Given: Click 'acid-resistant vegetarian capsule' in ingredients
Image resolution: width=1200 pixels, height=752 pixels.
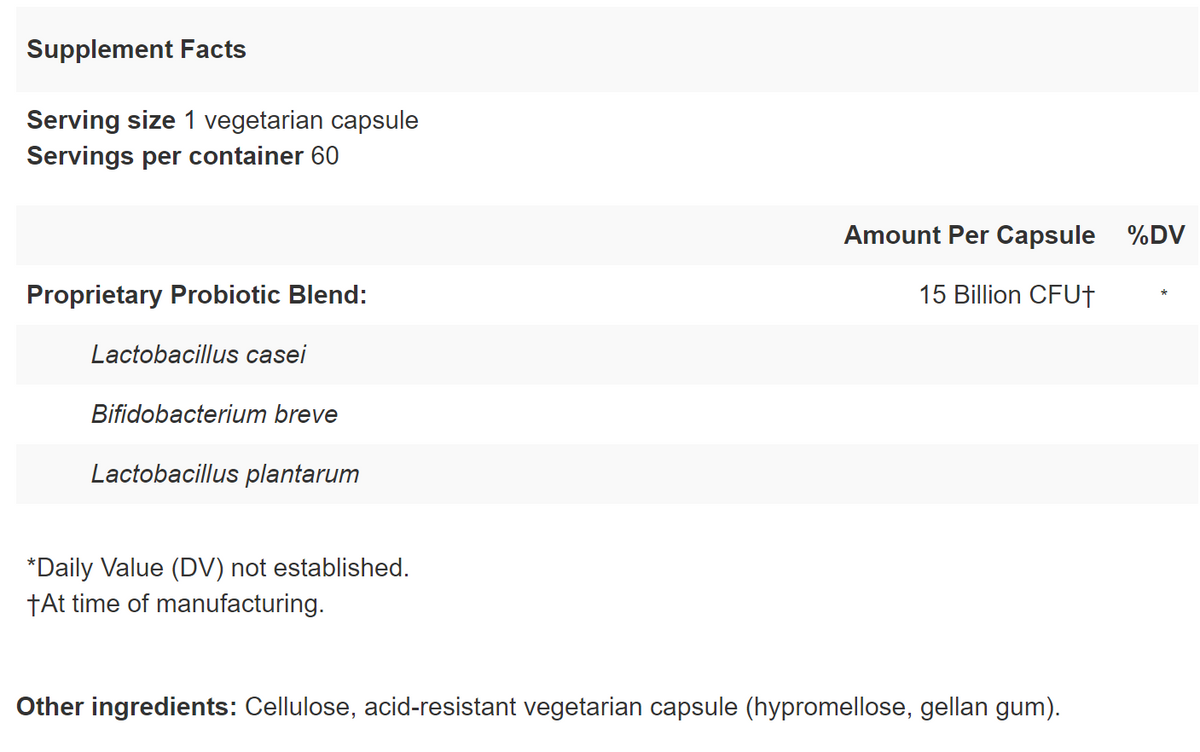Looking at the screenshot, I should [x=551, y=707].
